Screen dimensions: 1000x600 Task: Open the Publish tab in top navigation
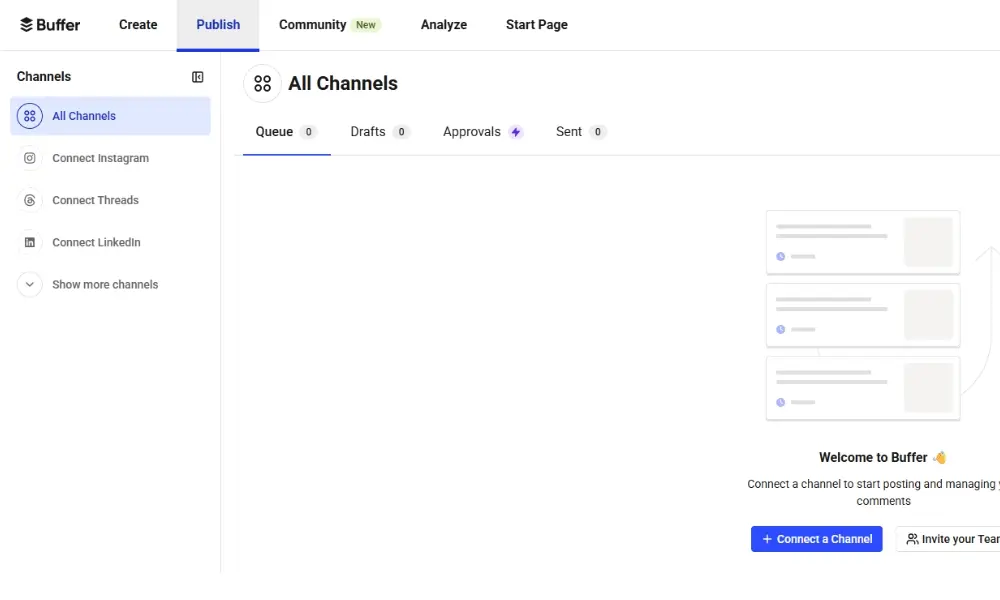point(218,25)
